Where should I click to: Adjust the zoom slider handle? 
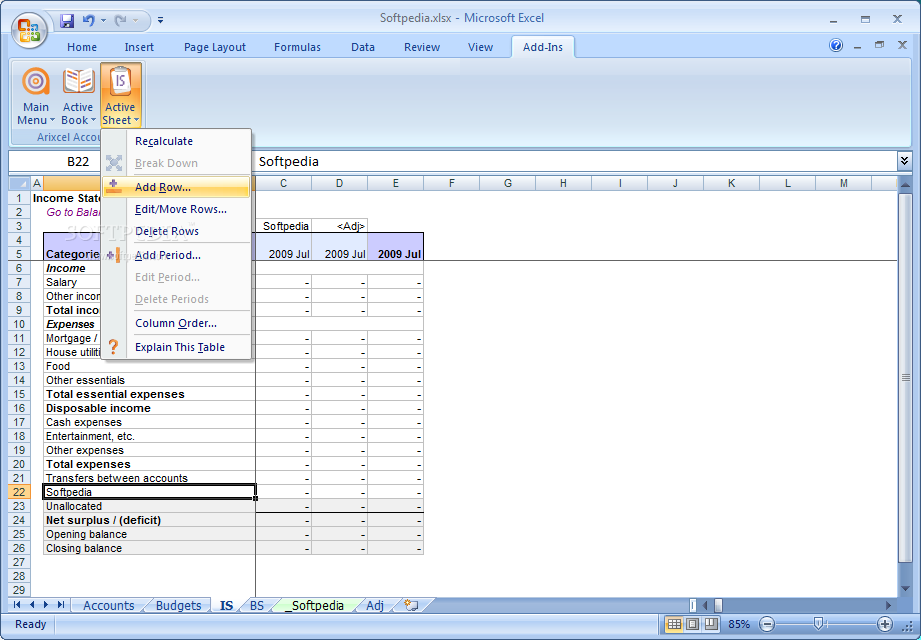[818, 624]
